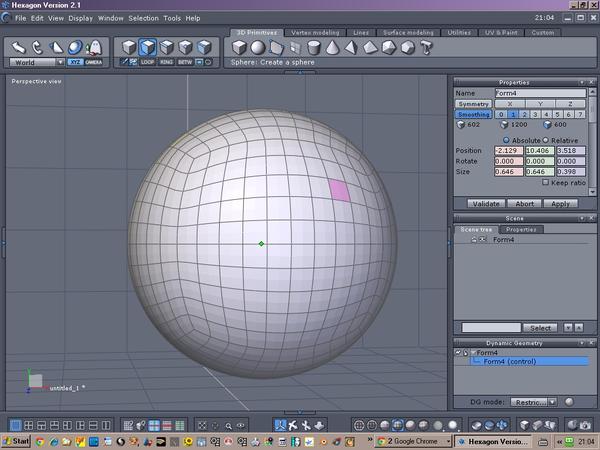Viewport: 600px width, 450px height.
Task: Create a sphere primitive
Action: [x=258, y=48]
